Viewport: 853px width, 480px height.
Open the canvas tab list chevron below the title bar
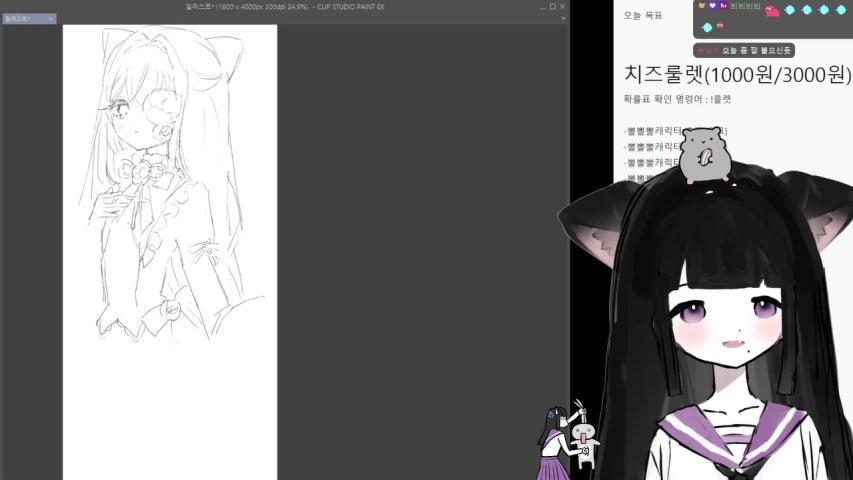[x=563, y=18]
